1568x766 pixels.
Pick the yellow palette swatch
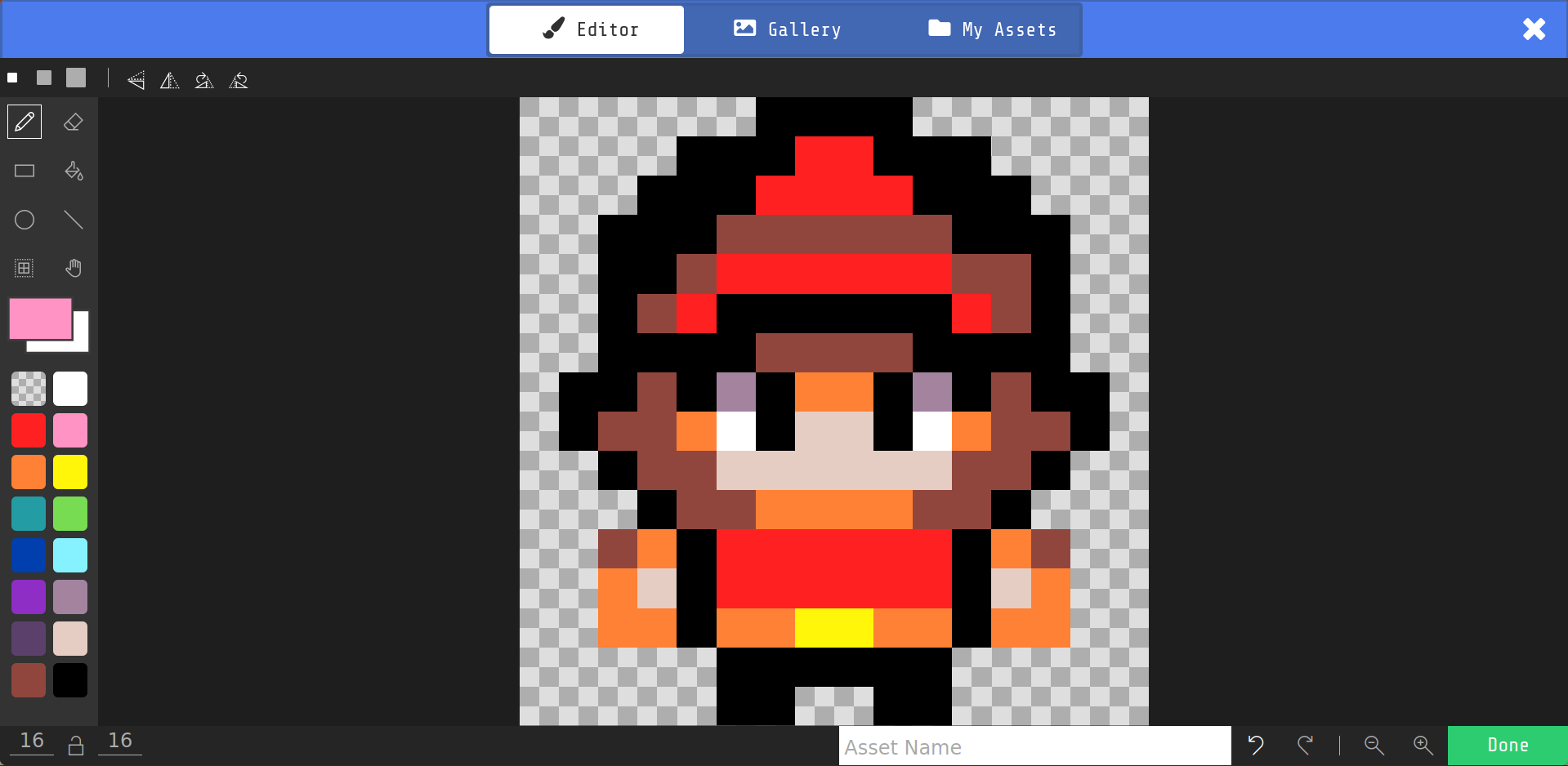point(70,472)
